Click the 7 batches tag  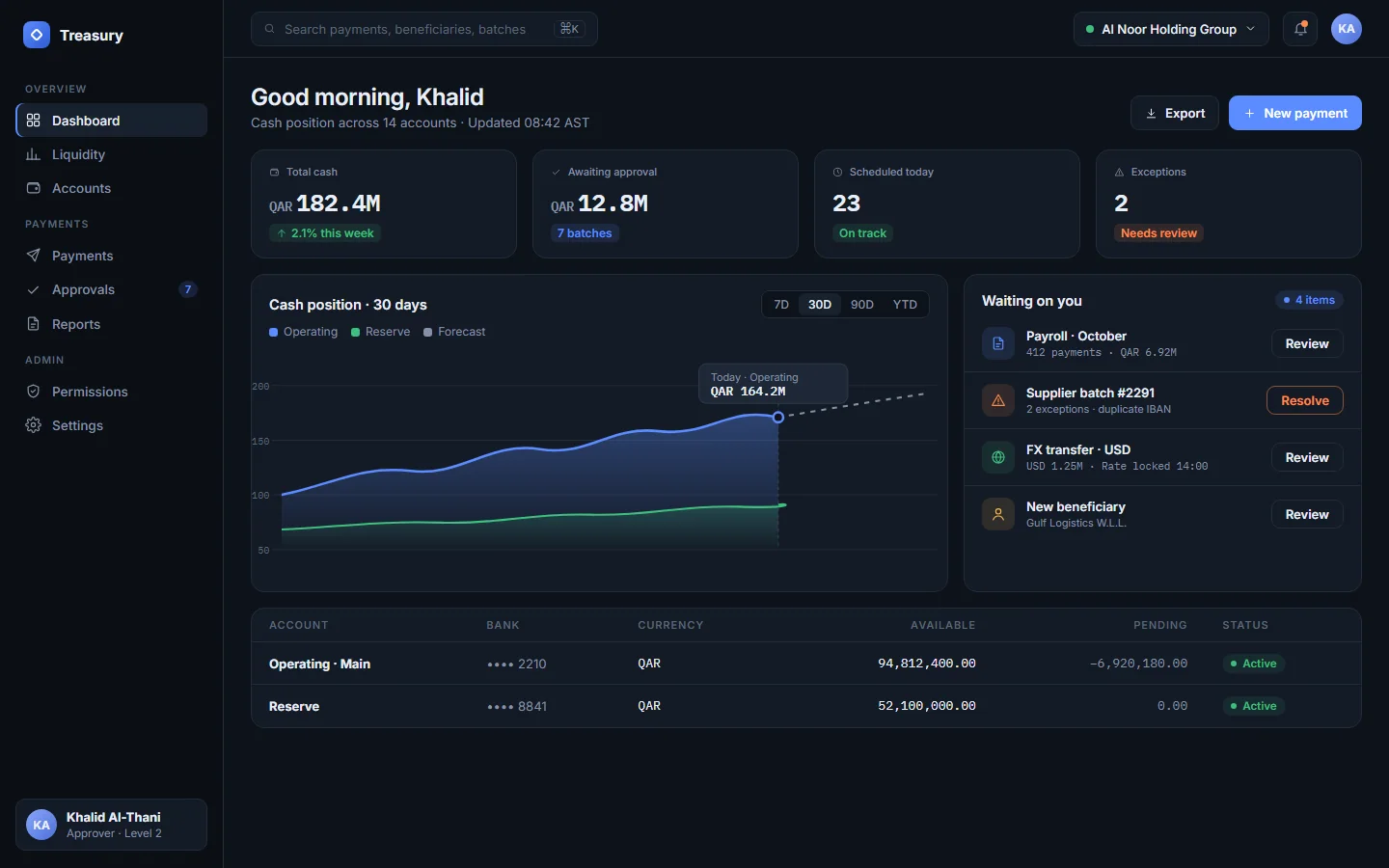tap(585, 233)
